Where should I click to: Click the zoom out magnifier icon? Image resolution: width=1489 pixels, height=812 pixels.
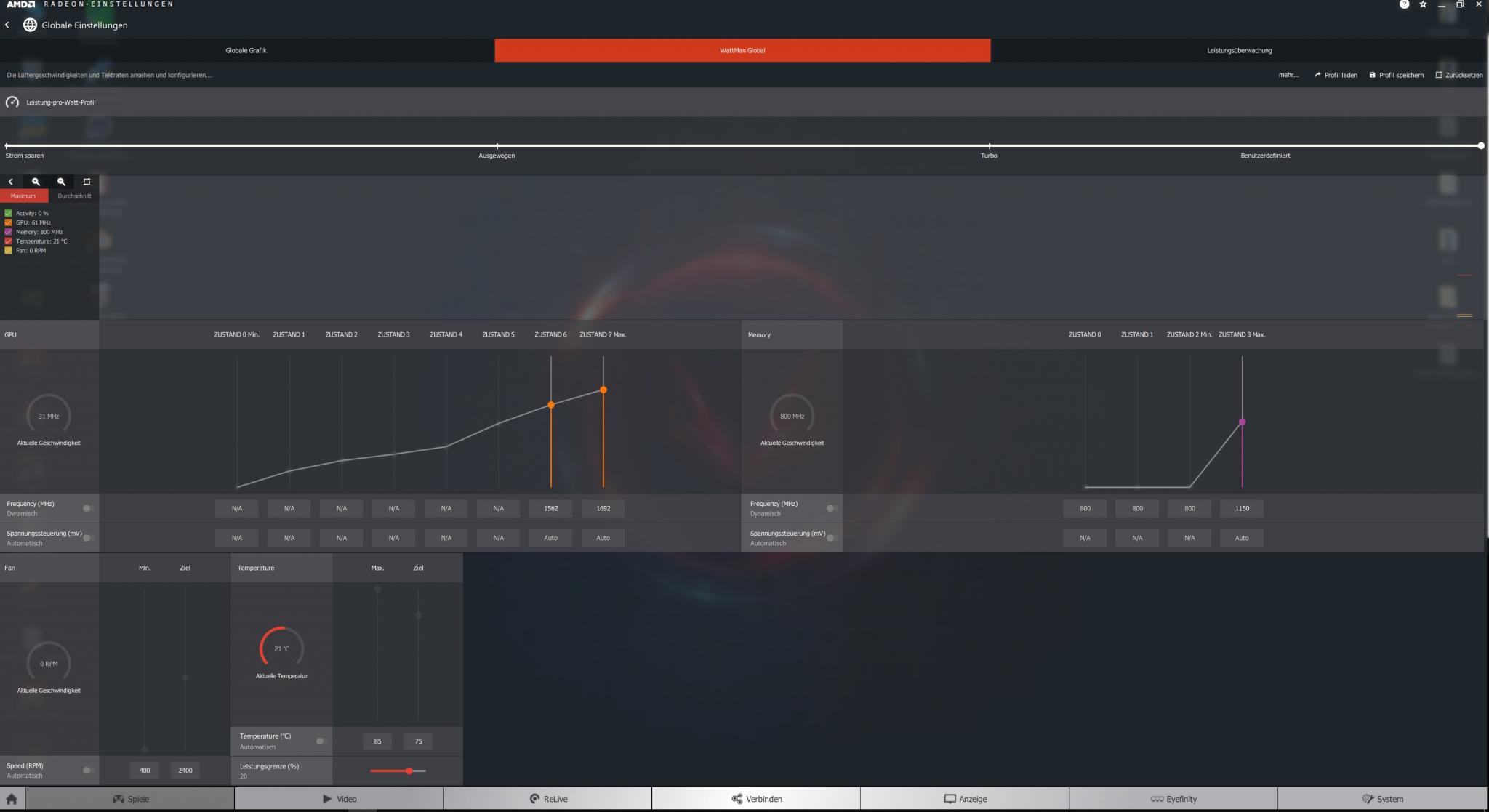coord(61,182)
